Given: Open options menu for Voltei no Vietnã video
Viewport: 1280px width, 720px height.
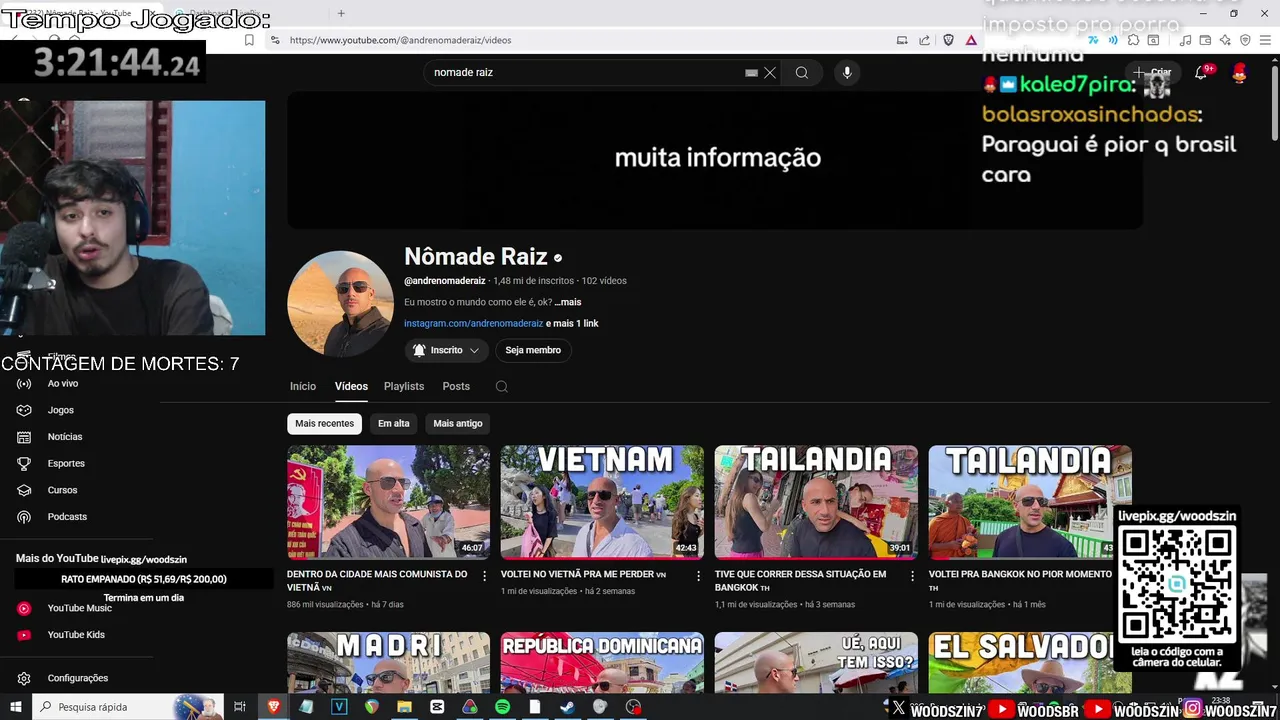Looking at the screenshot, I should [x=699, y=576].
